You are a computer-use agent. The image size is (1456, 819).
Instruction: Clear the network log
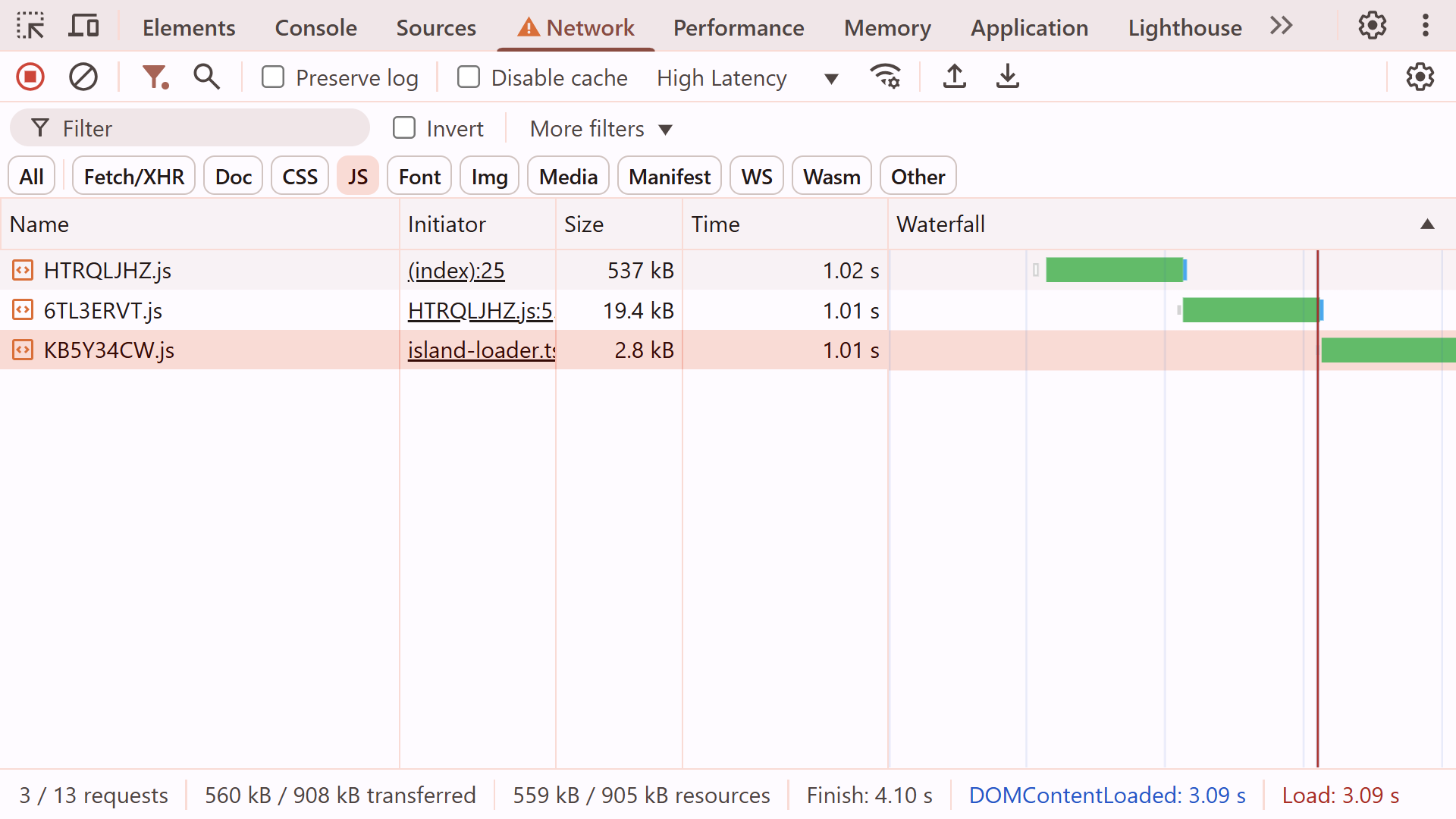click(83, 77)
